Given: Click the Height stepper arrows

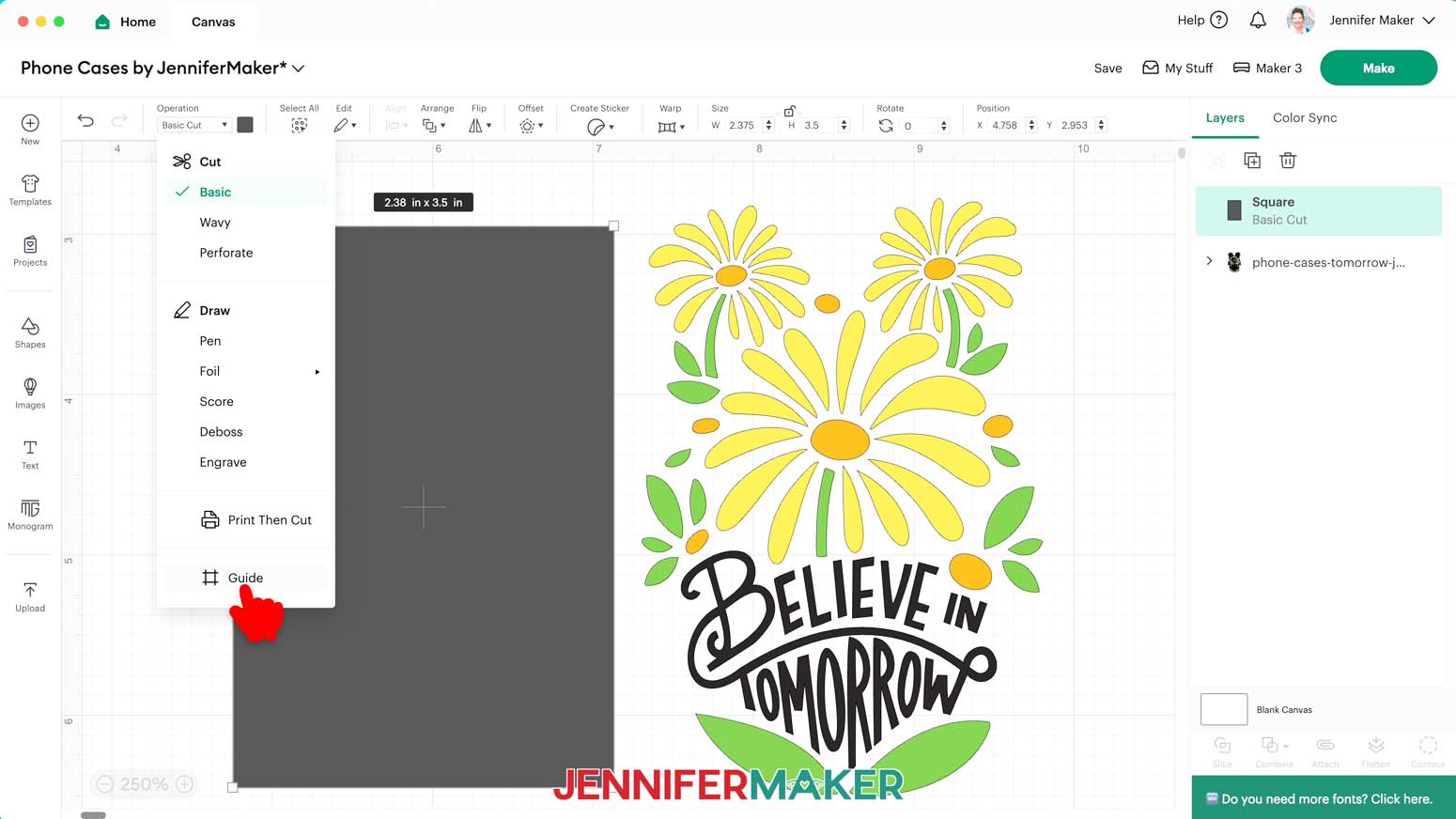Looking at the screenshot, I should (844, 125).
